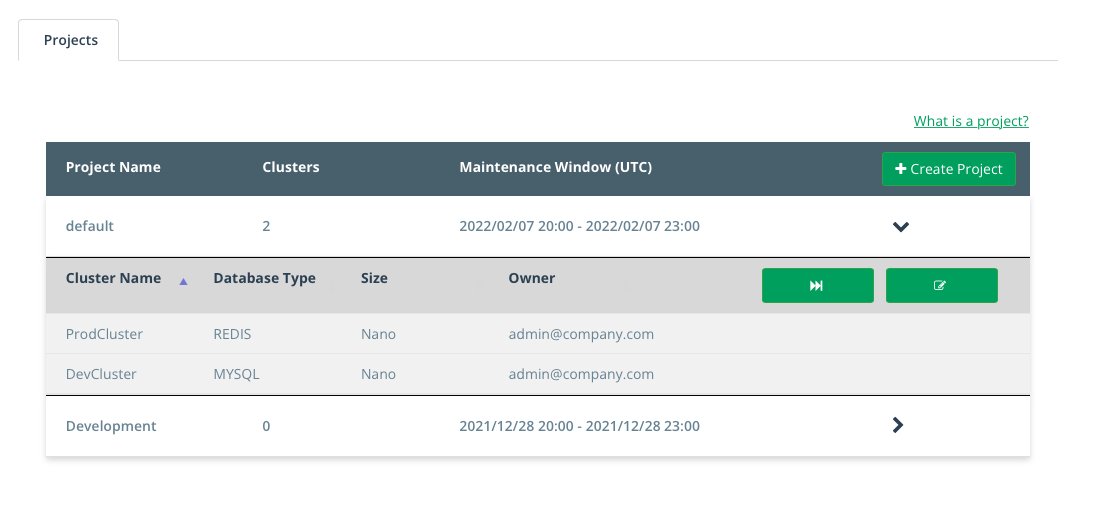Click the Size column header
This screenshot has height=520, width=1096.
click(374, 278)
